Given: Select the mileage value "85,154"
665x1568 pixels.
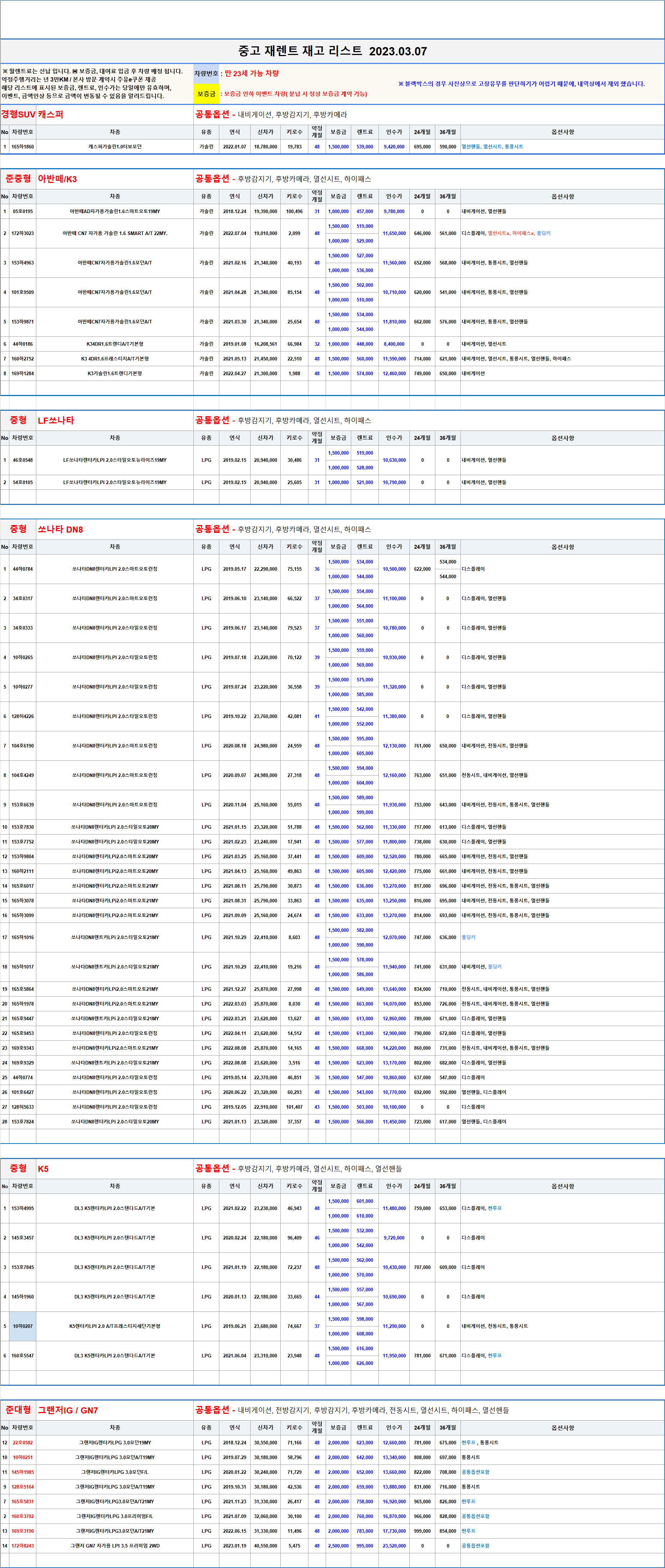Looking at the screenshot, I should [295, 292].
